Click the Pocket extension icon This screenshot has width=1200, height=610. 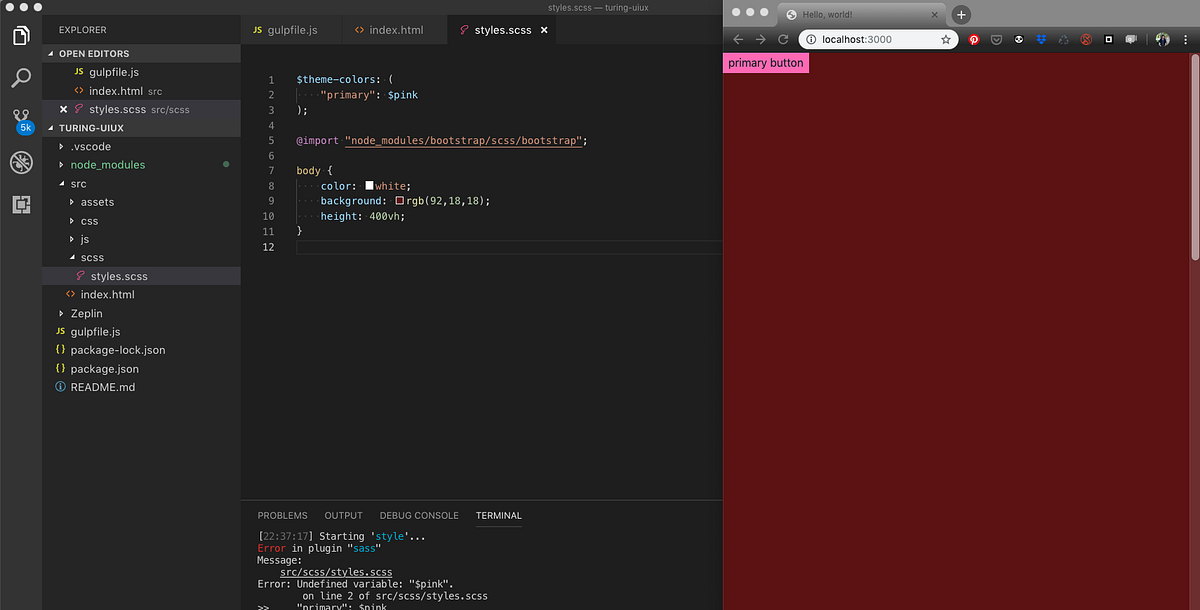[x=996, y=39]
